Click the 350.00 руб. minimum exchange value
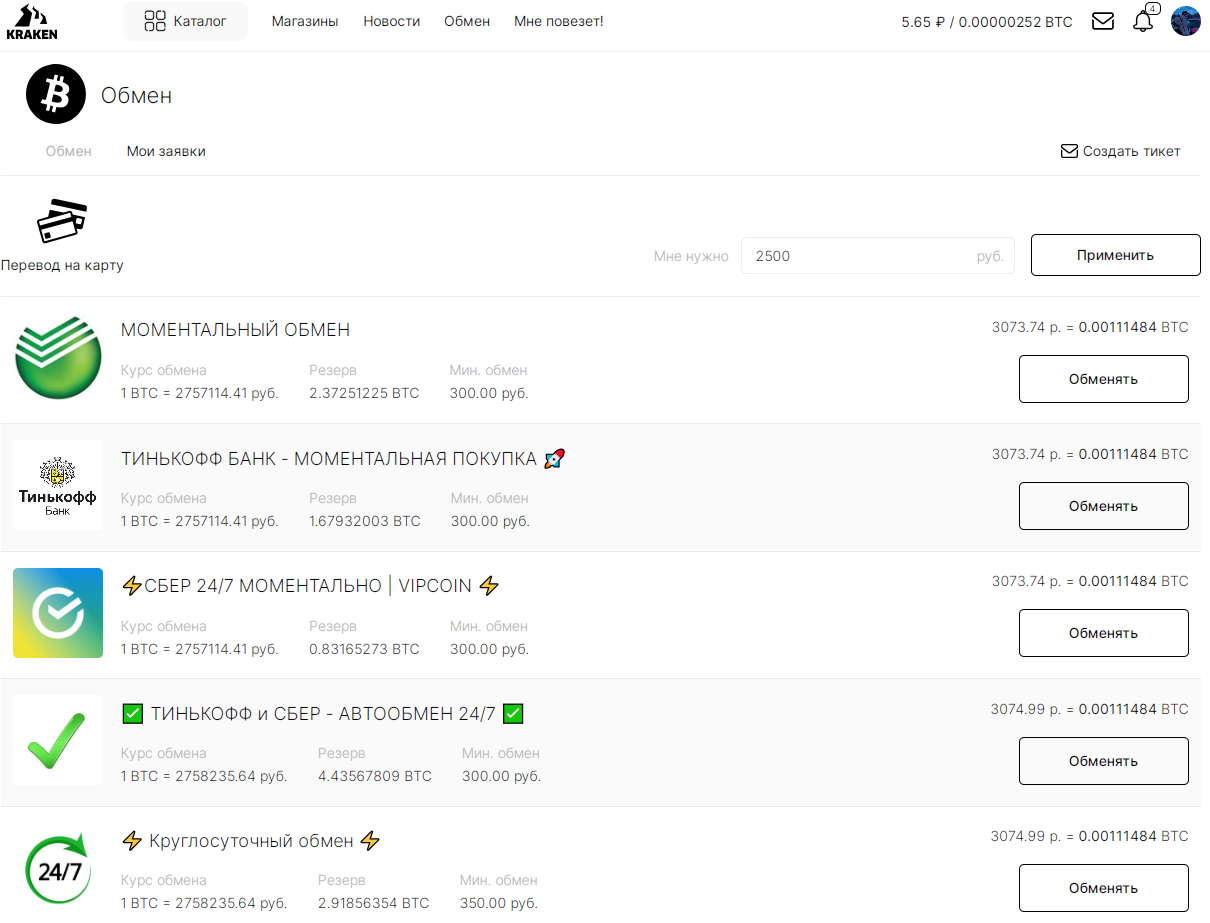The width and height of the screenshot is (1210, 923). click(498, 903)
